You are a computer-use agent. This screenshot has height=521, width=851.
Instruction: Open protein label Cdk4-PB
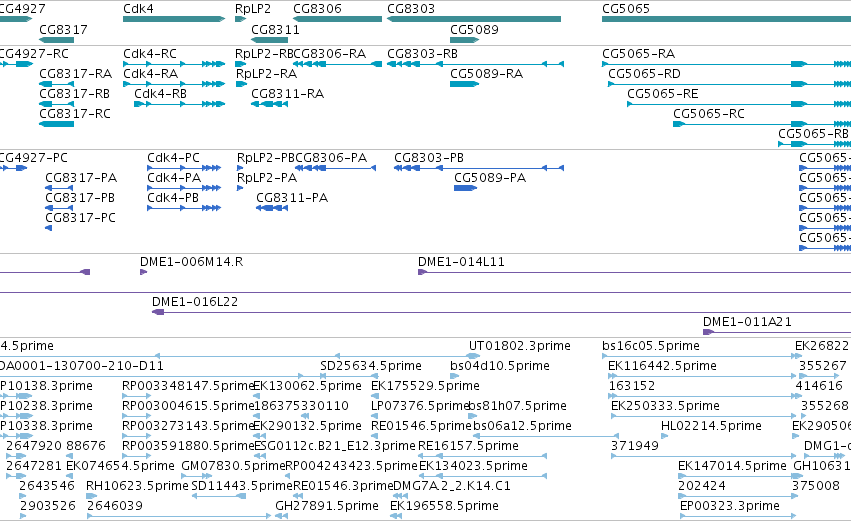pos(173,198)
